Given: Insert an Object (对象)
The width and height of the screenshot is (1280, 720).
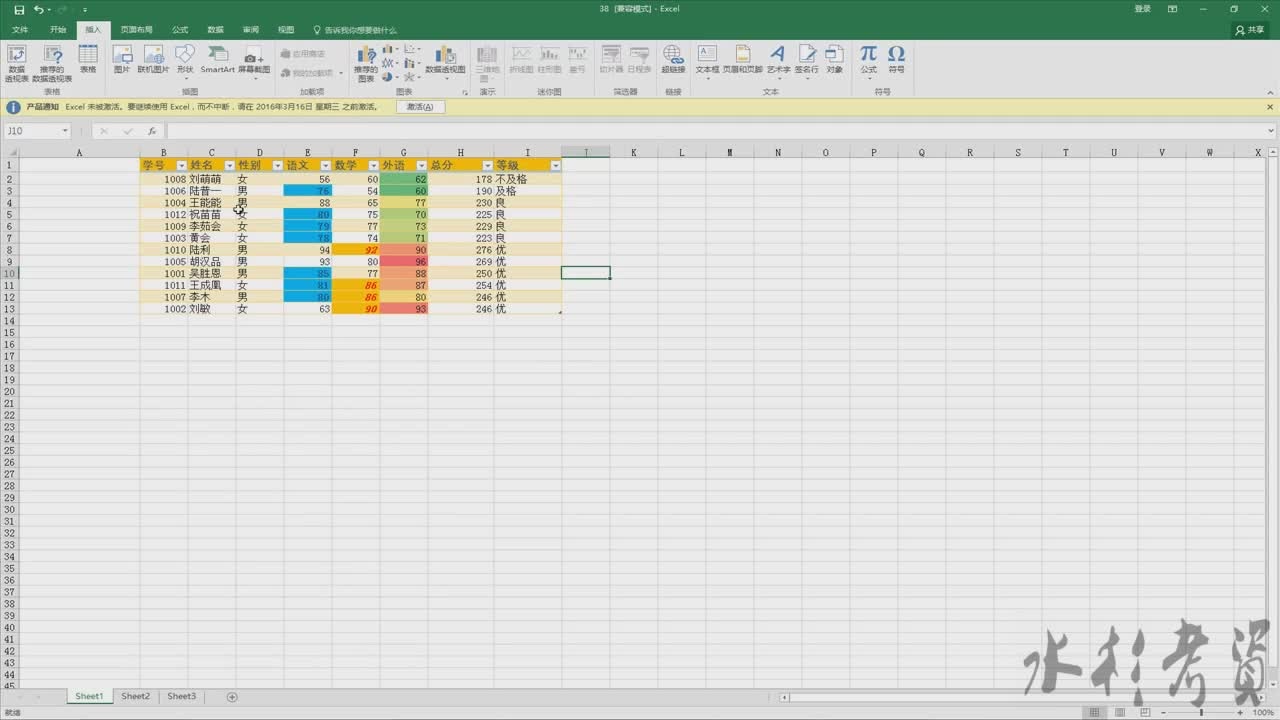Looking at the screenshot, I should (x=834, y=60).
